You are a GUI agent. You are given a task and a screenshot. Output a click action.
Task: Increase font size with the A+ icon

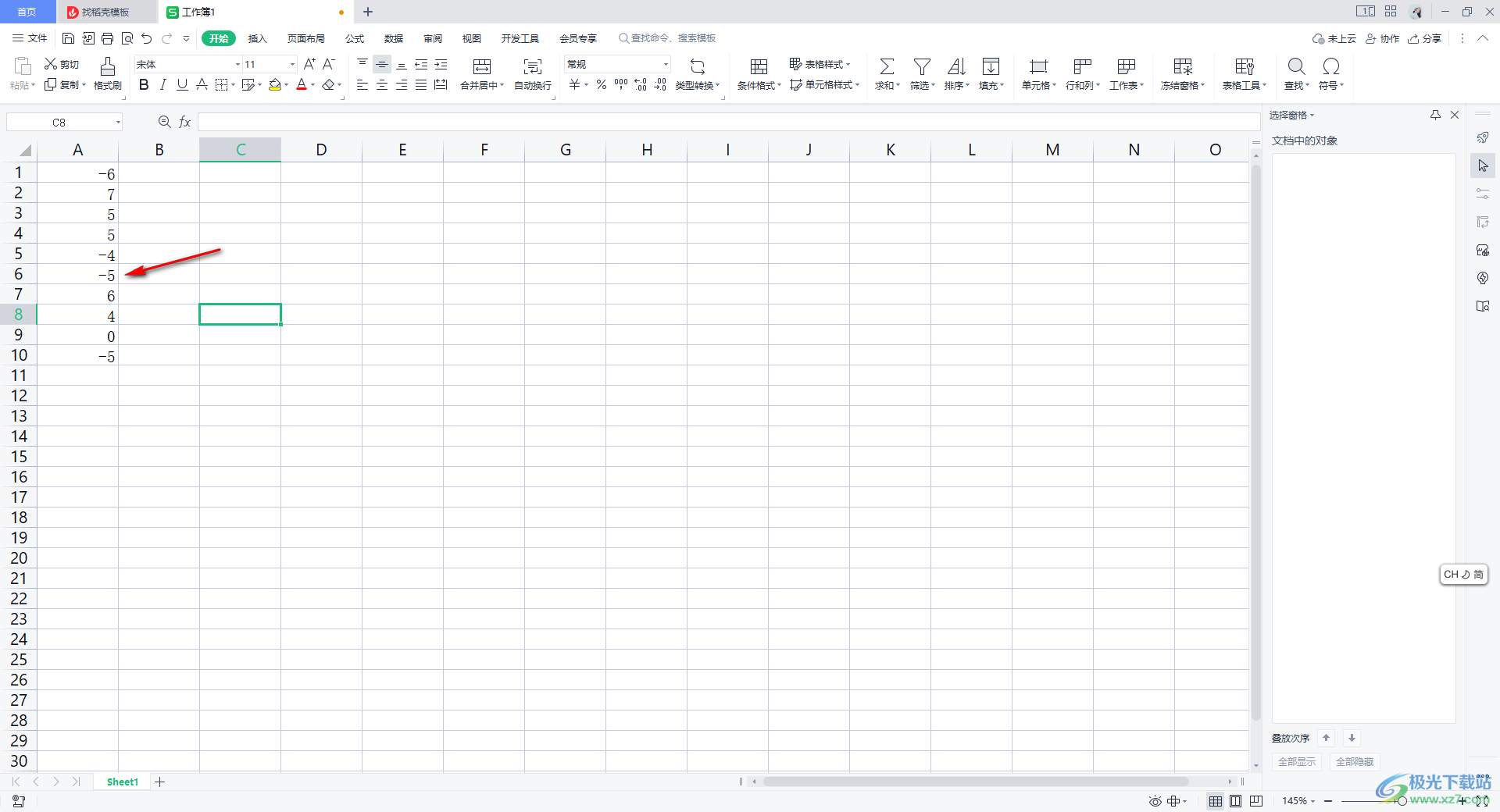310,64
